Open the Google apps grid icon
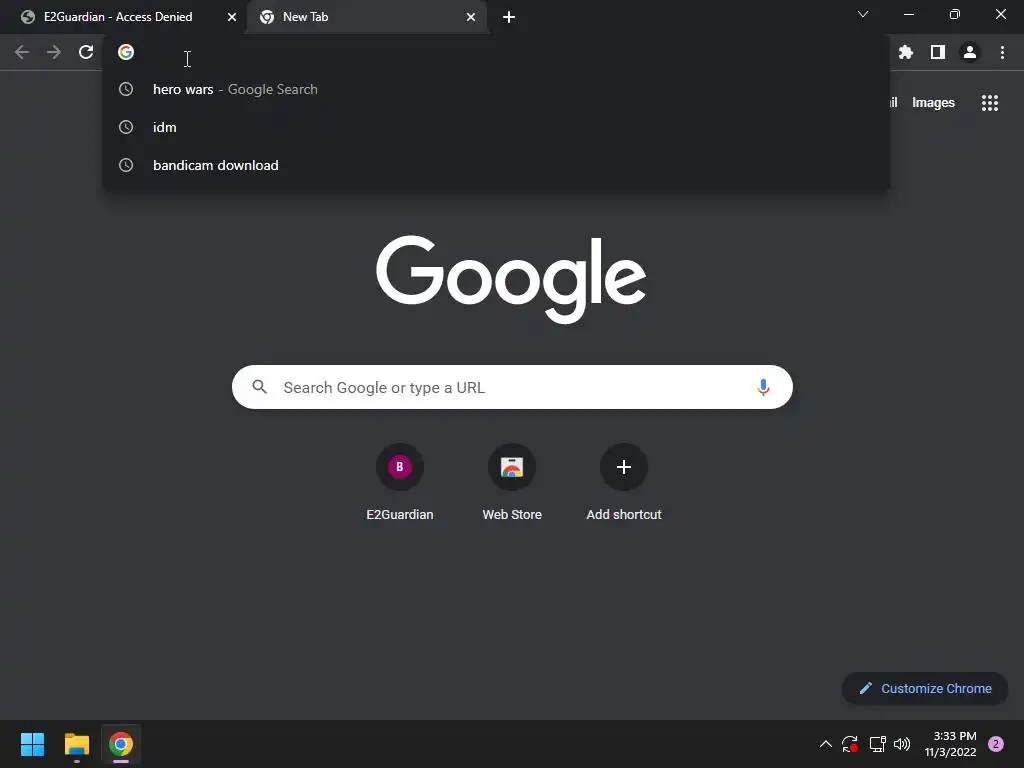This screenshot has width=1024, height=768. click(990, 103)
